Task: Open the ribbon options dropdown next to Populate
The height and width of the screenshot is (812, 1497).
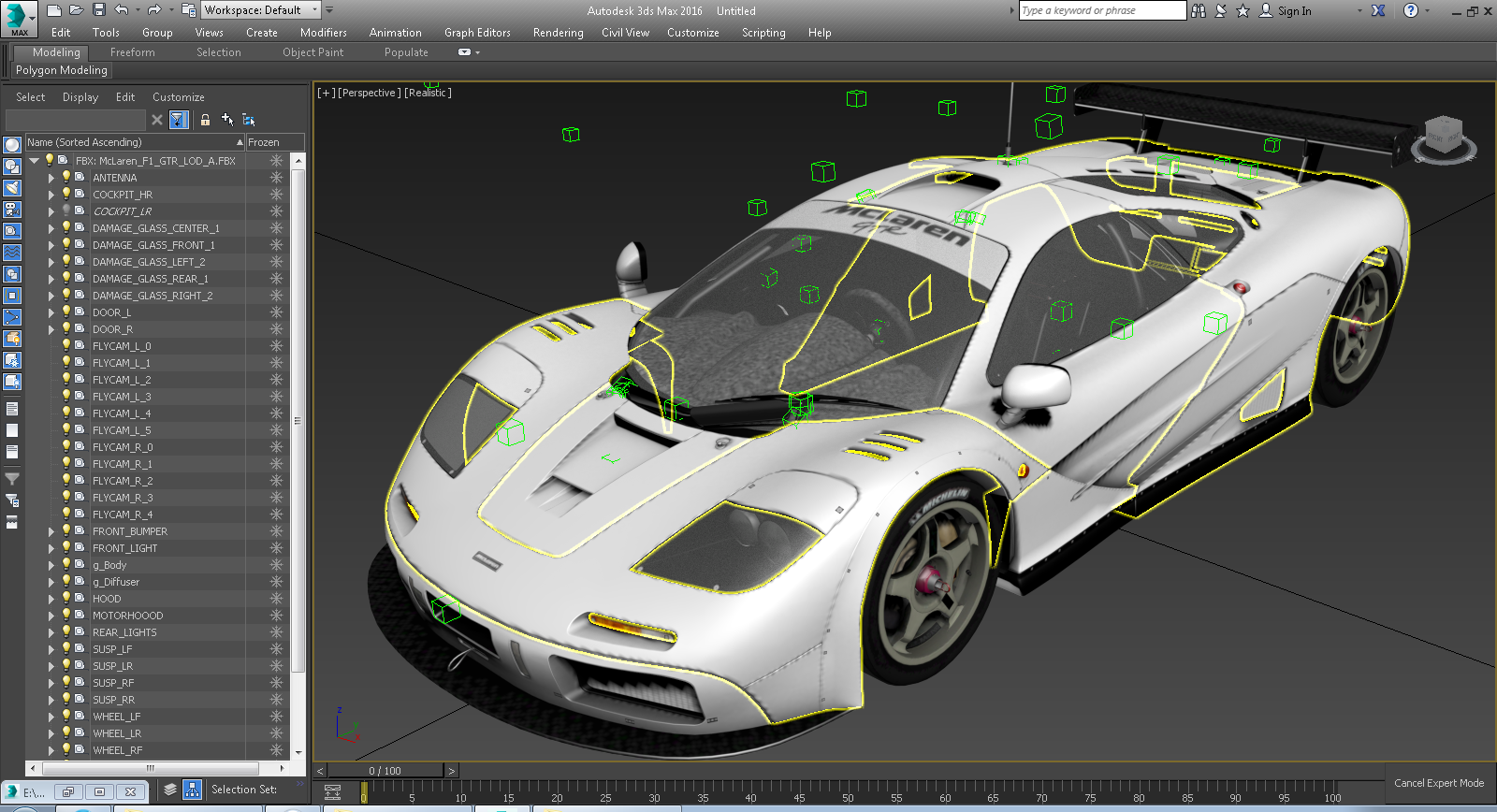Action: [x=469, y=52]
